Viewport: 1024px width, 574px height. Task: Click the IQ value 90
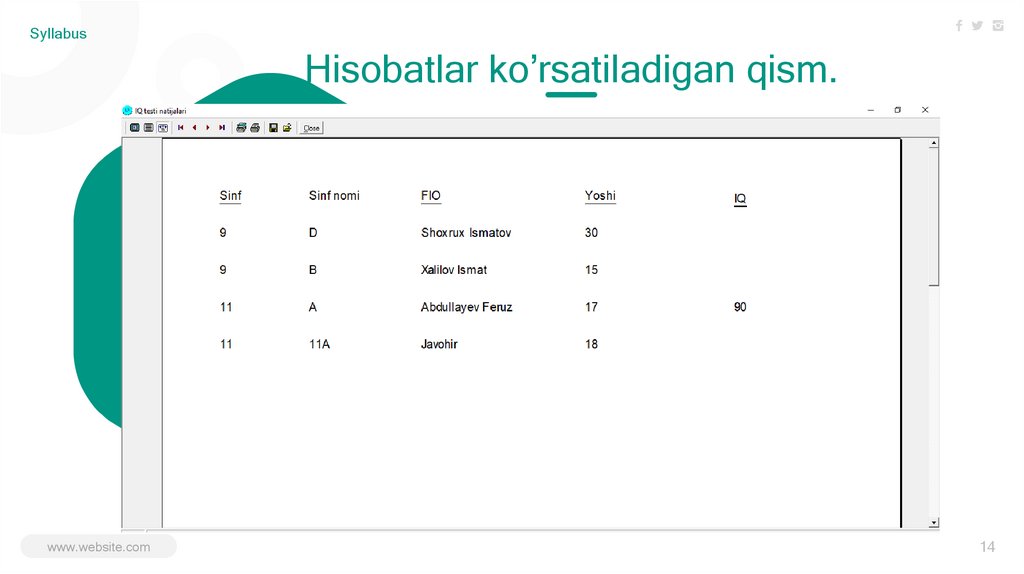pyautogui.click(x=740, y=308)
